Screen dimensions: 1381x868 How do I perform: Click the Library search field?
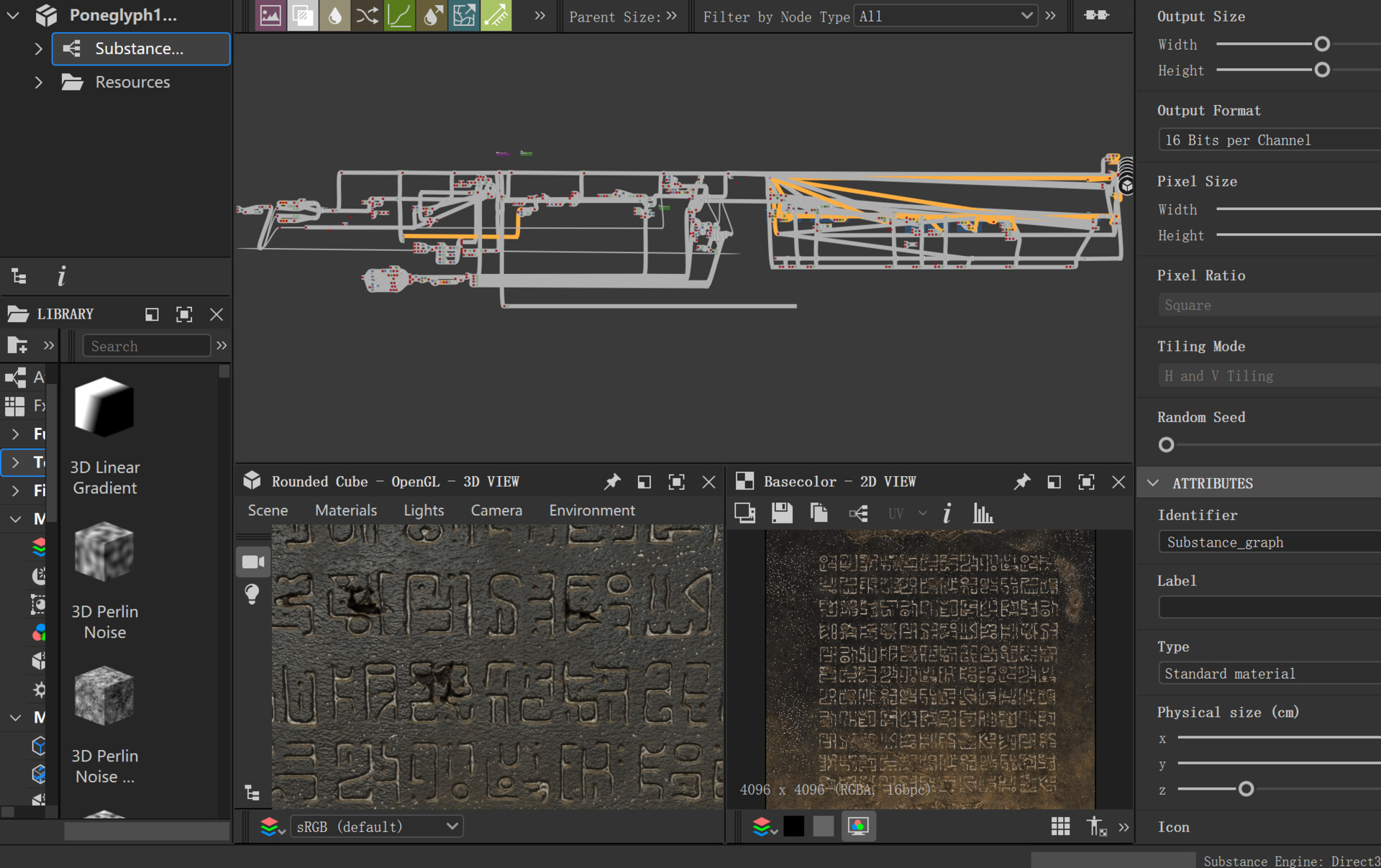[146, 346]
